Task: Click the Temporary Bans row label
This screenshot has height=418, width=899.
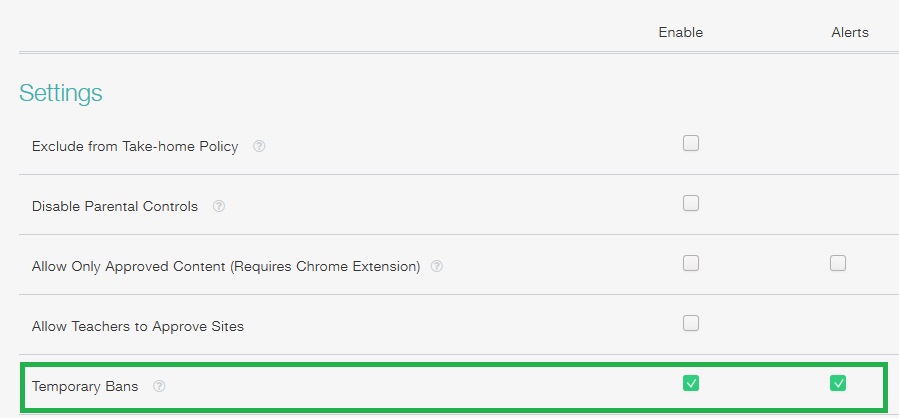Action: coord(85,386)
